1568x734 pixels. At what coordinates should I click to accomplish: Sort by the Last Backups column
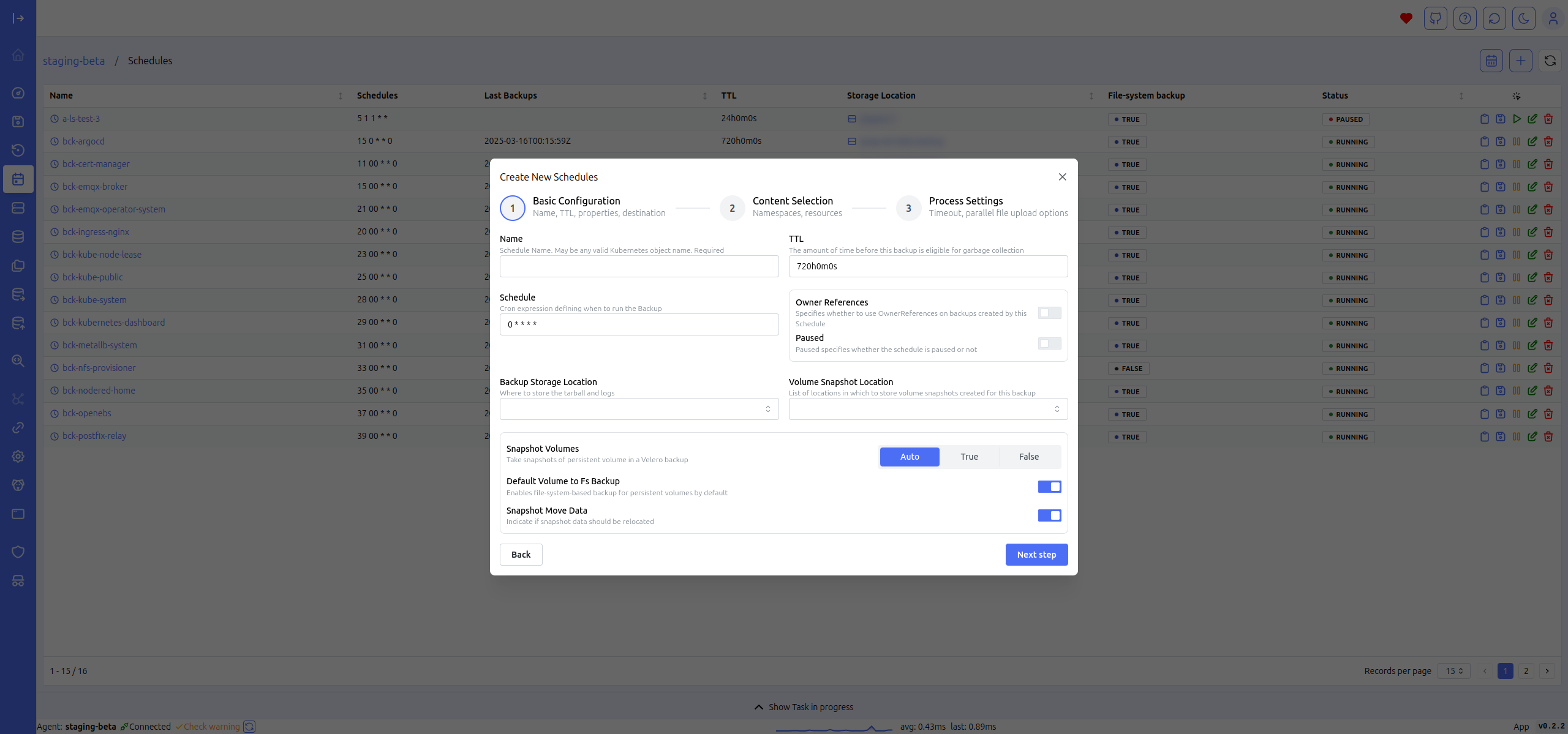point(705,96)
